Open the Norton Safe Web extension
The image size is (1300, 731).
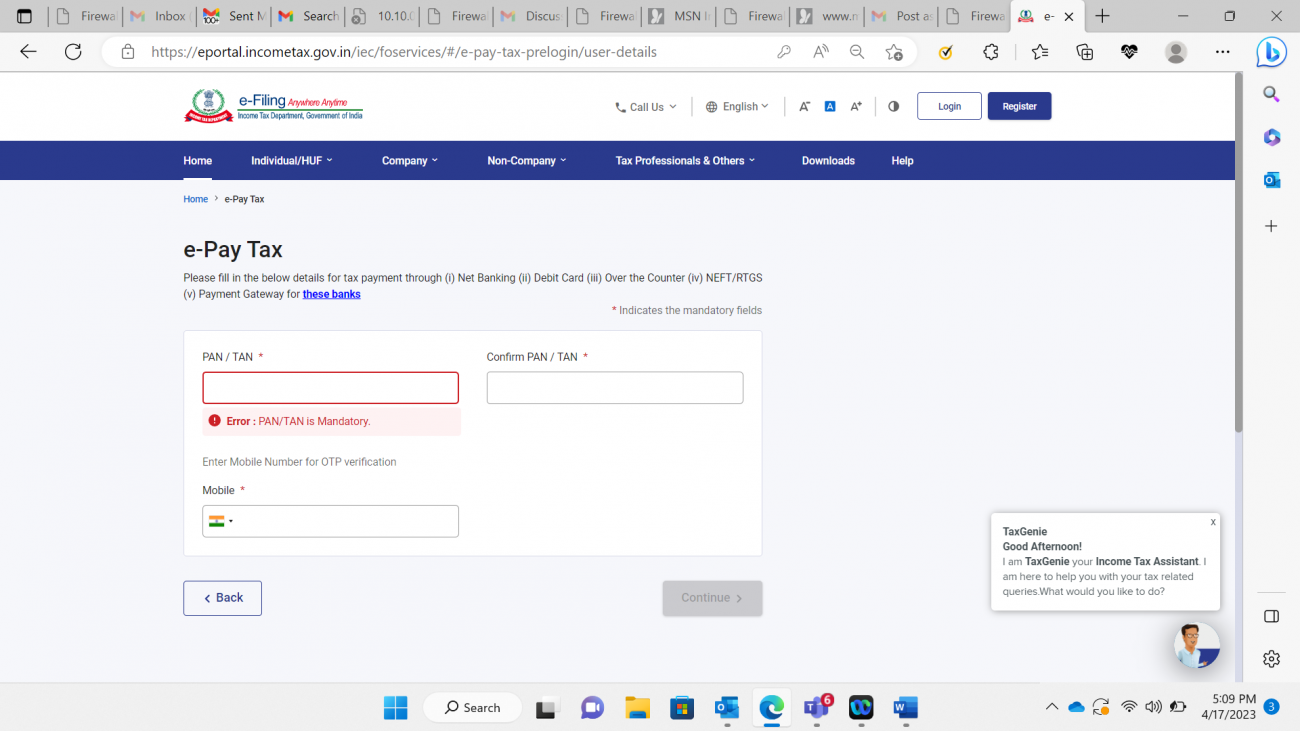945,51
